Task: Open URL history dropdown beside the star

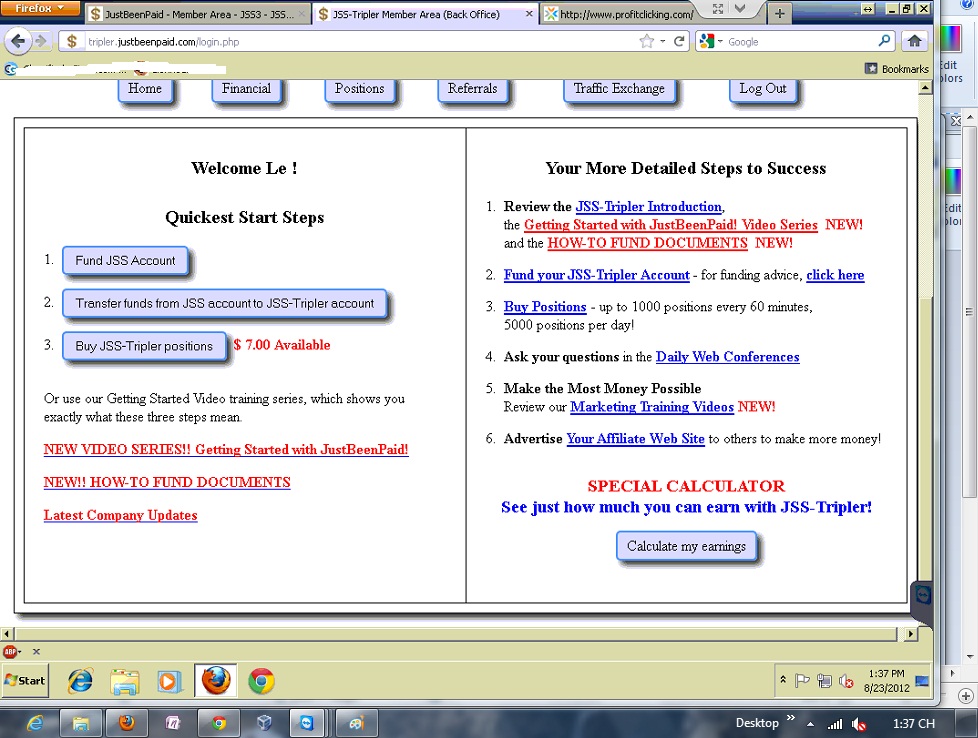Action: tap(662, 42)
